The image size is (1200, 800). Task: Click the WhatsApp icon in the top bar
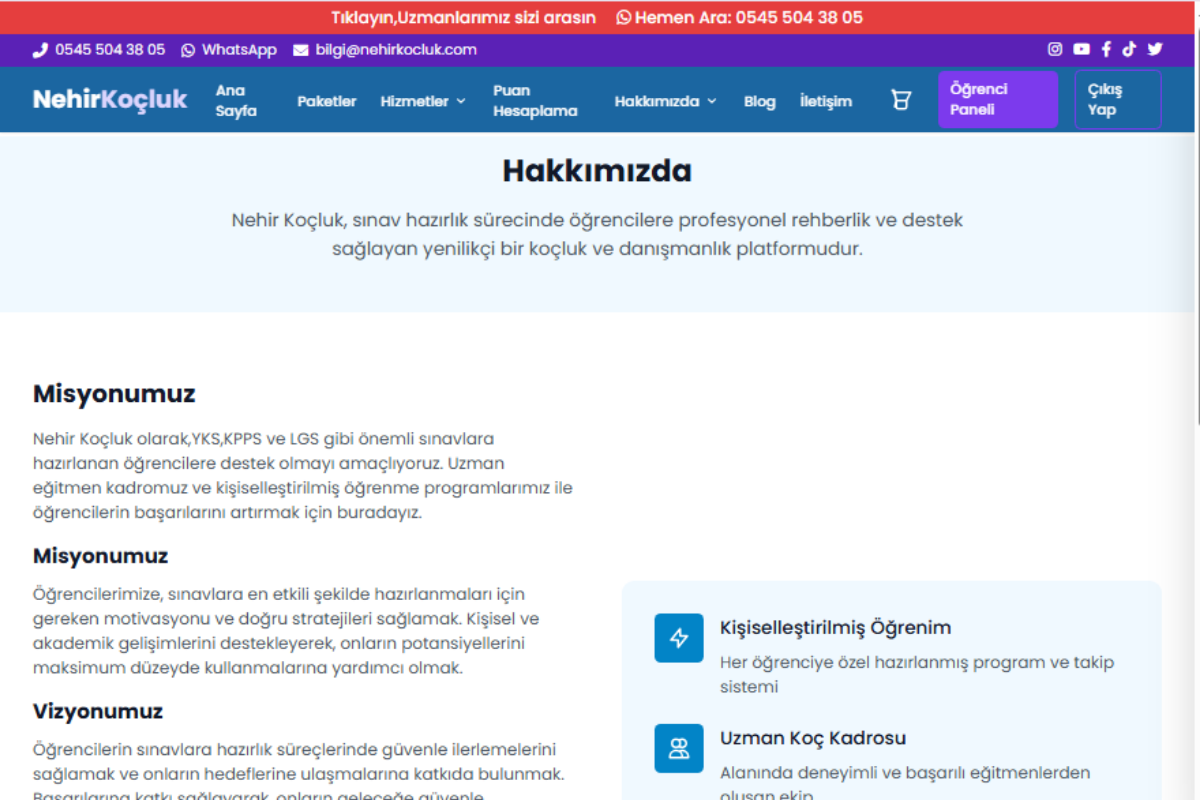pos(187,49)
